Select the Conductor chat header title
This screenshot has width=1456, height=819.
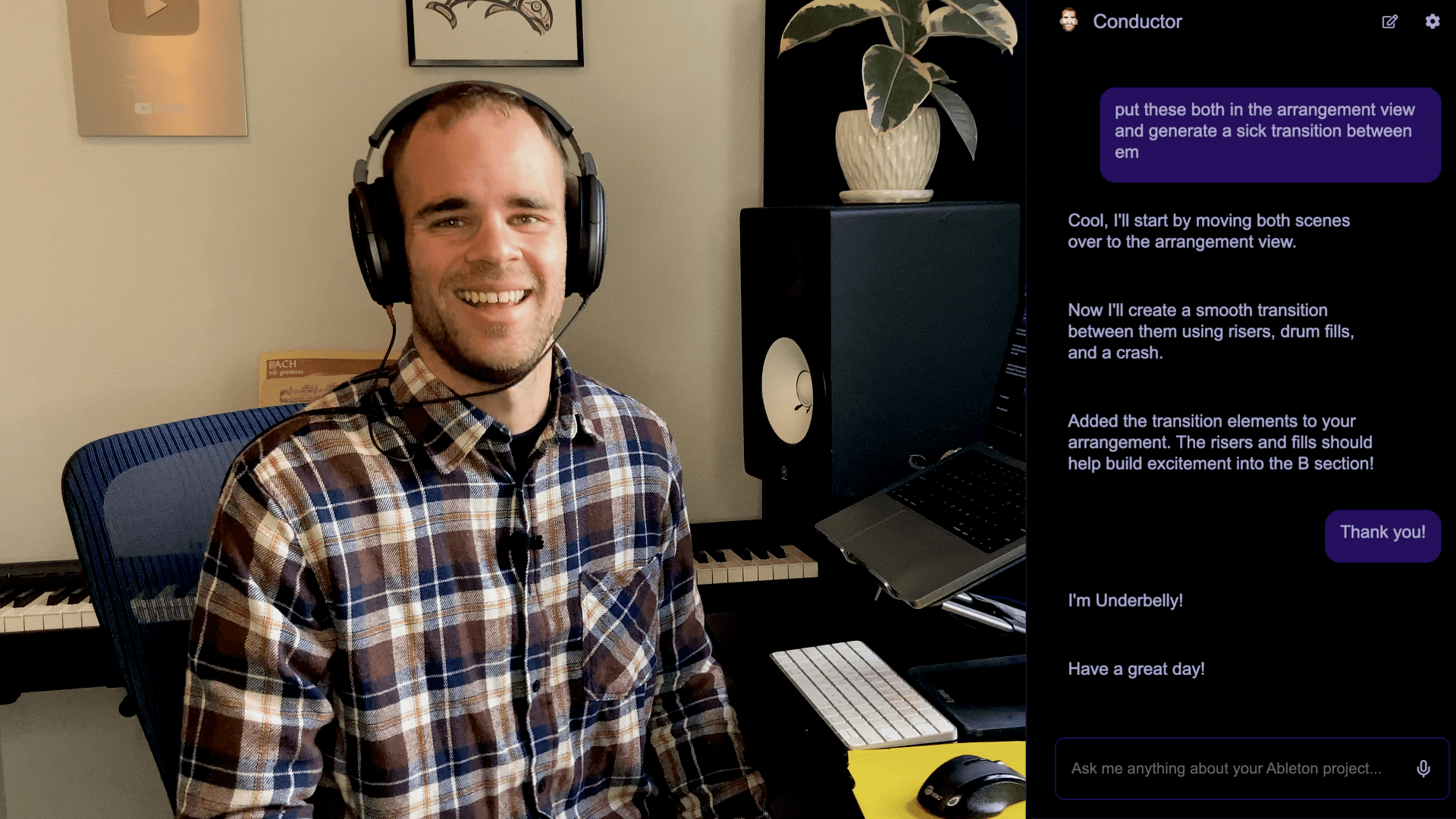click(1140, 21)
